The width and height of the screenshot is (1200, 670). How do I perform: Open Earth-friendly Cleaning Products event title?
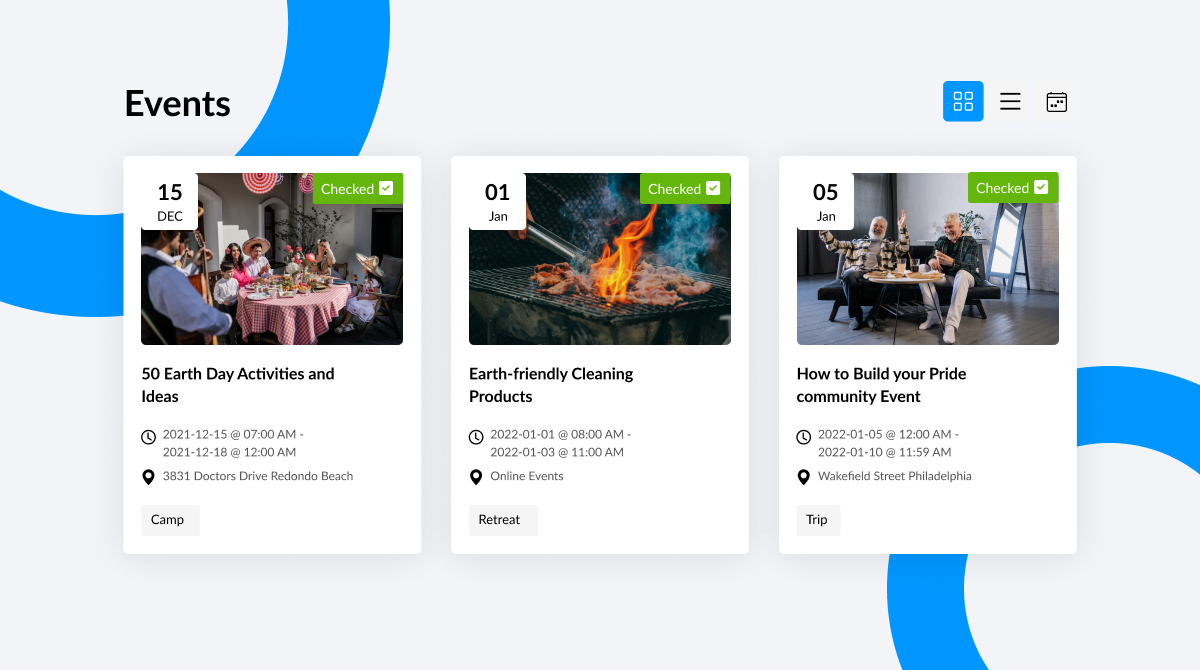pos(551,385)
